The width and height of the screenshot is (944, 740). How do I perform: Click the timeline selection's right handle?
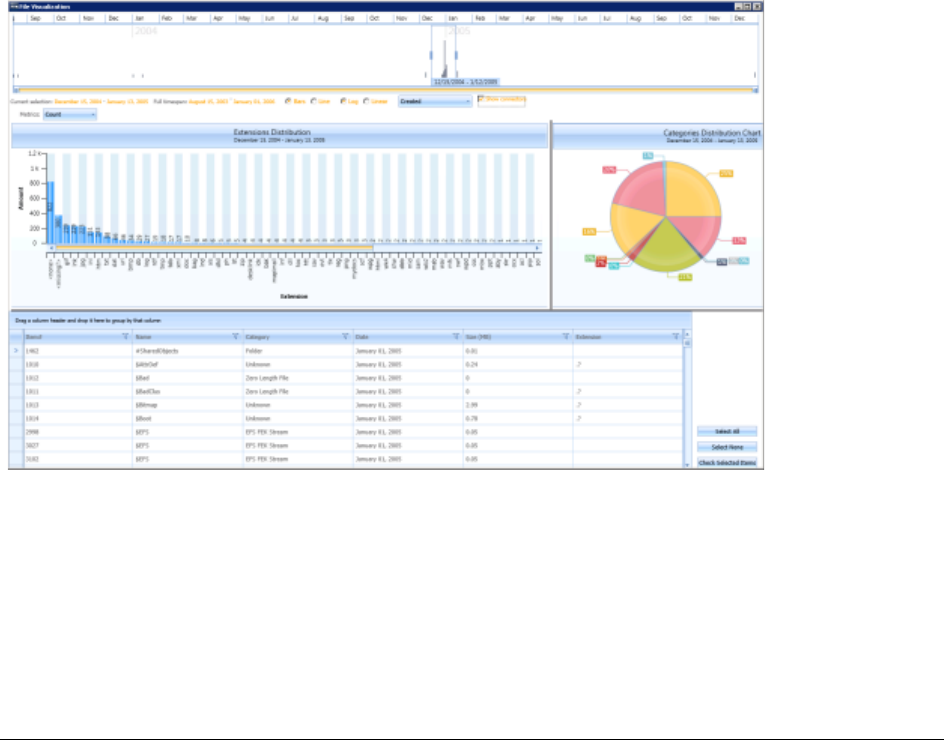point(456,55)
